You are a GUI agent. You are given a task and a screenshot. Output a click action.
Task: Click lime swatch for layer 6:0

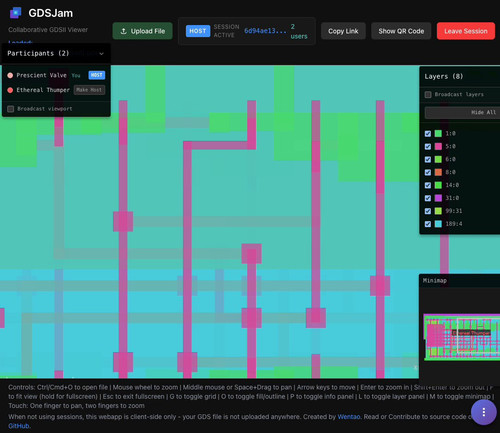coord(438,160)
